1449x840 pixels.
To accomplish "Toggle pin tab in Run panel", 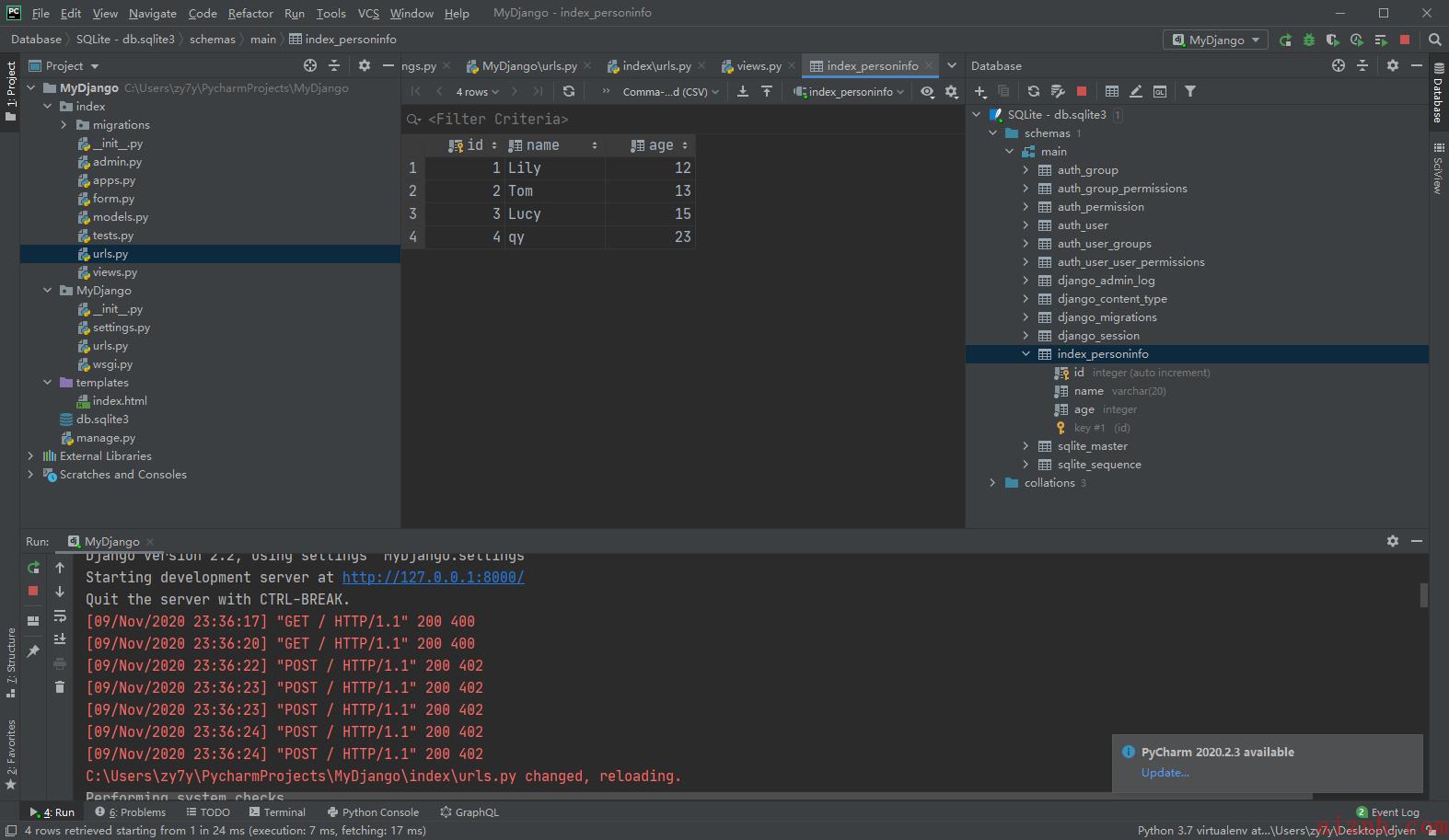I will (33, 650).
